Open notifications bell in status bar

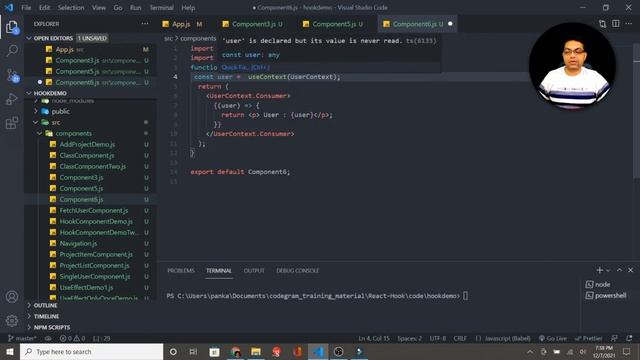point(629,338)
